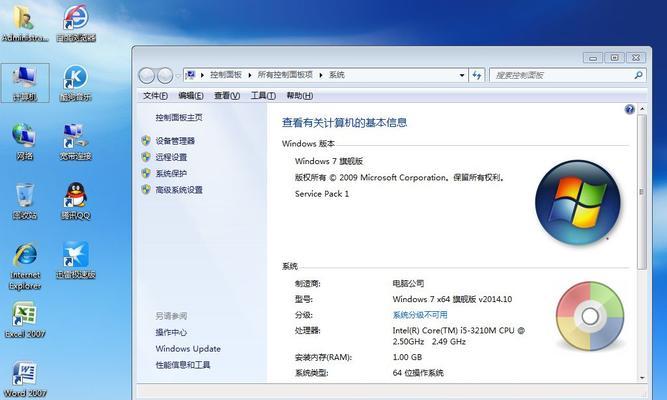This screenshot has width=667, height=400.
Task: Click the refresh button next to the address bar
Action: [476, 75]
